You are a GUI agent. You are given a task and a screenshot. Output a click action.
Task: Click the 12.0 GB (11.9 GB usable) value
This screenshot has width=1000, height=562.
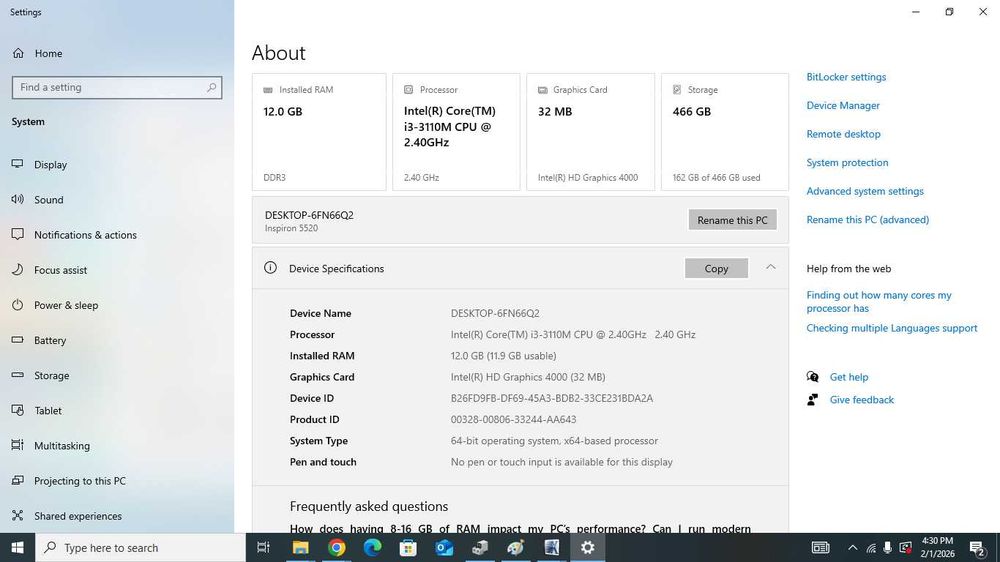503,356
